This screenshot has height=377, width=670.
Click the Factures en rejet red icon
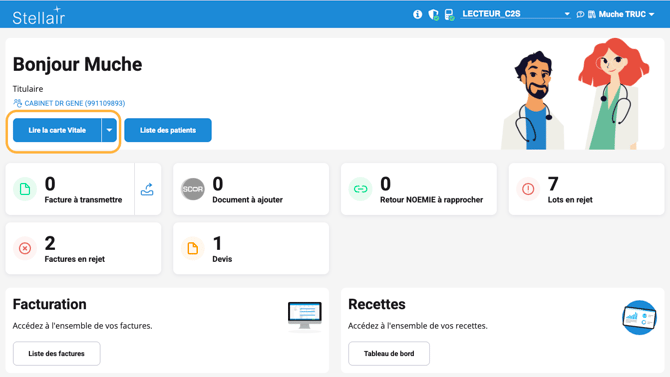(25, 248)
